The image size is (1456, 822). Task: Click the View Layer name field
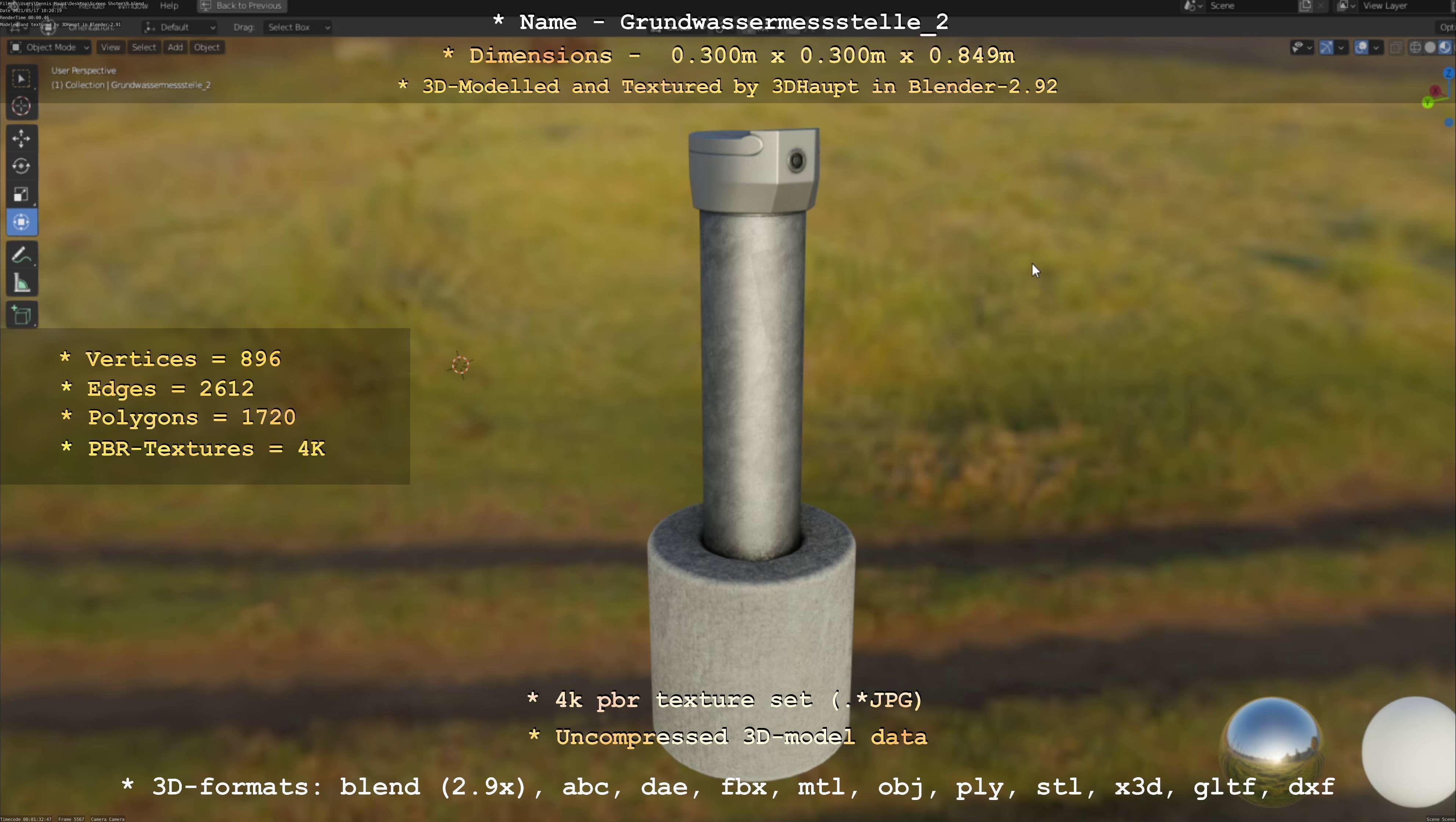1405,6
